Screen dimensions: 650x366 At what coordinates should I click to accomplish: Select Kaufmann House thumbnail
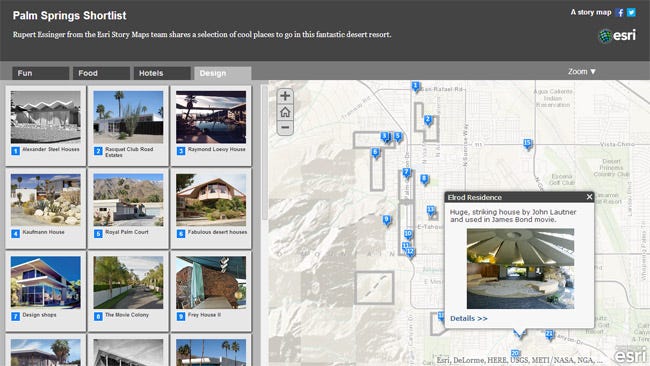(x=46, y=200)
